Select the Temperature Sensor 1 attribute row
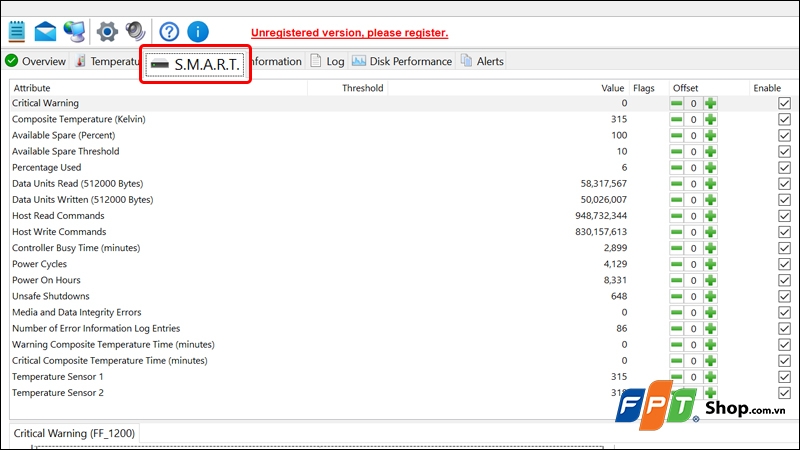Screen dimensions: 800x450 (403, 377)
